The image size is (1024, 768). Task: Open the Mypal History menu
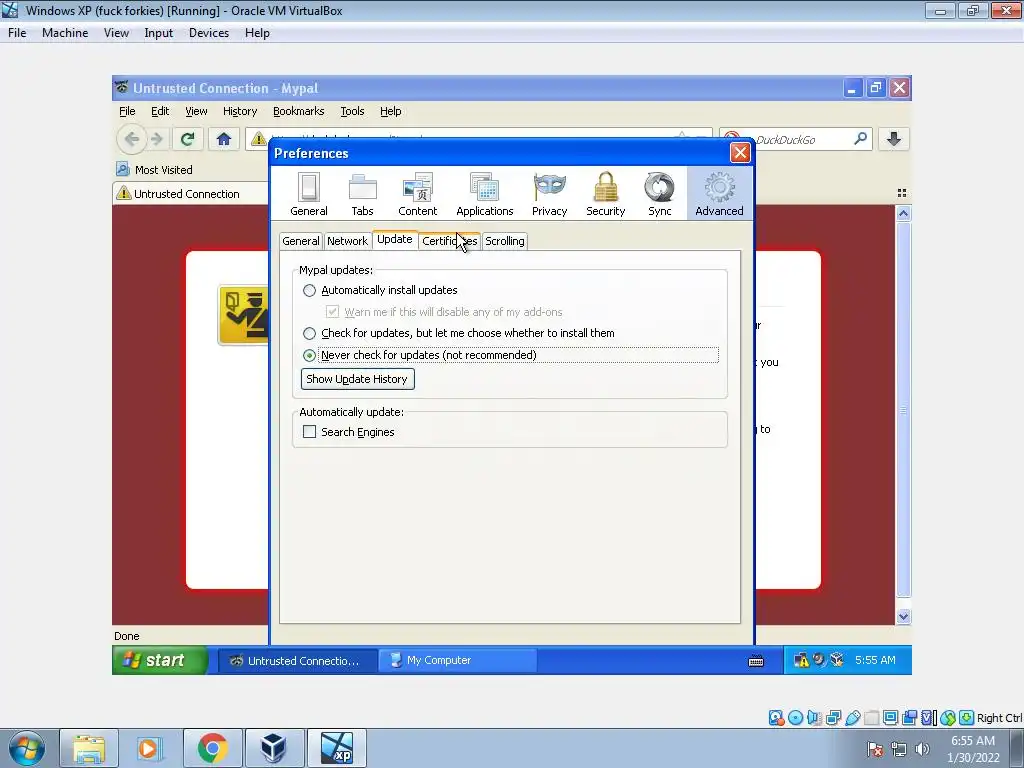click(x=240, y=111)
